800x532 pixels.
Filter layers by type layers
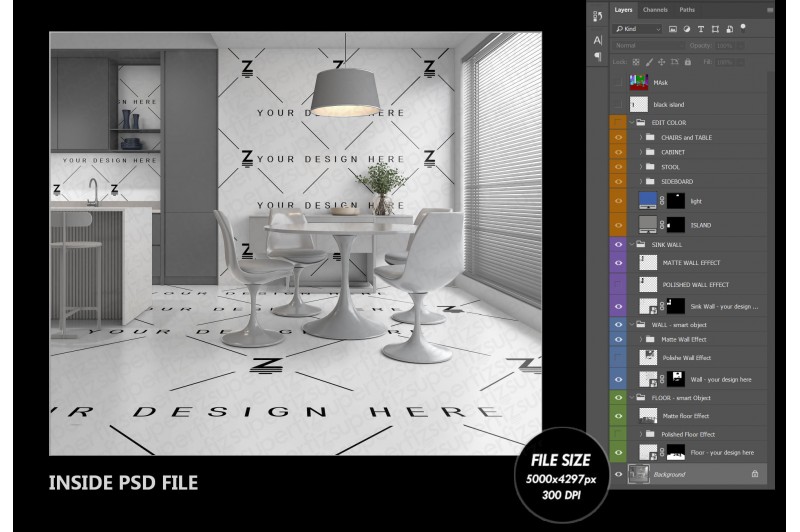point(701,29)
